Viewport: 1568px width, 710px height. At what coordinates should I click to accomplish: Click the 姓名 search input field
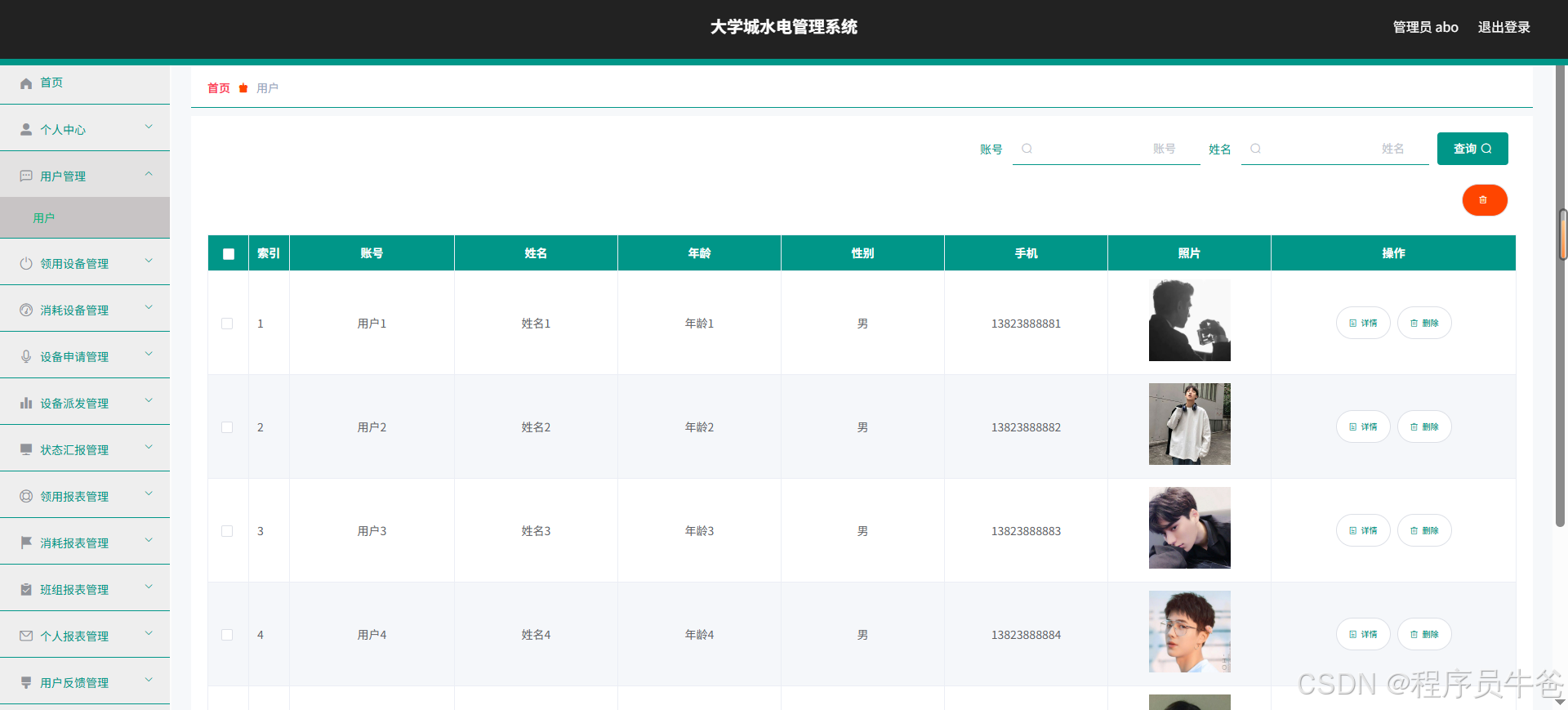(1335, 149)
